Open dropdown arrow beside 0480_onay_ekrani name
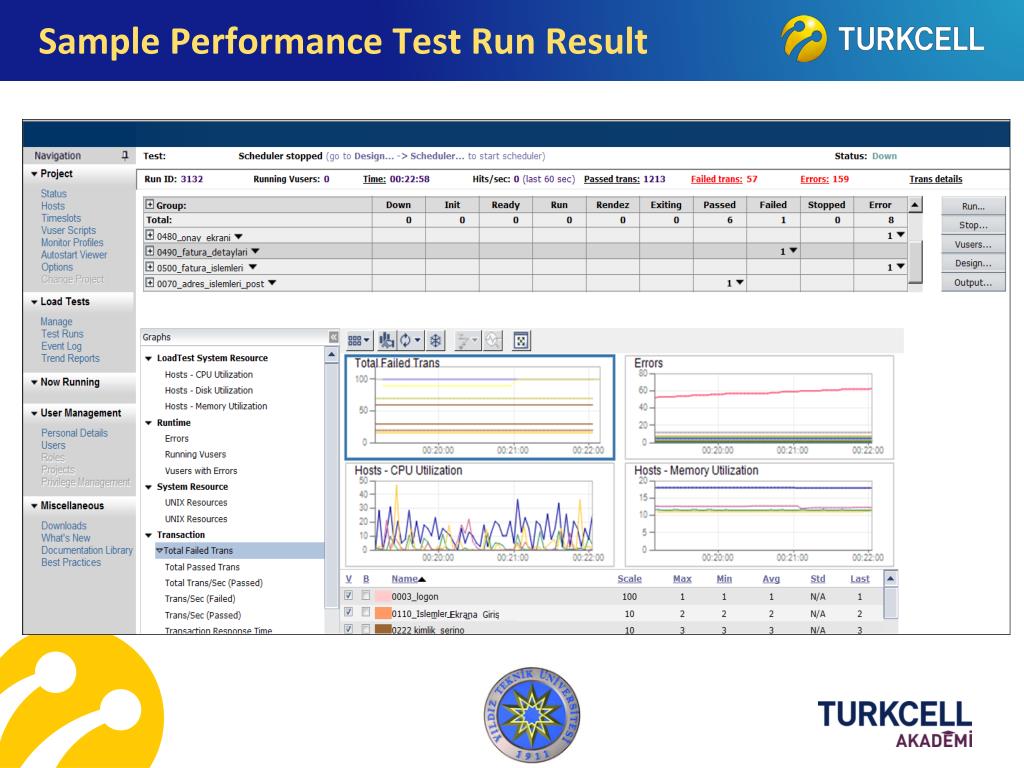The height and width of the screenshot is (768, 1024). [238, 236]
